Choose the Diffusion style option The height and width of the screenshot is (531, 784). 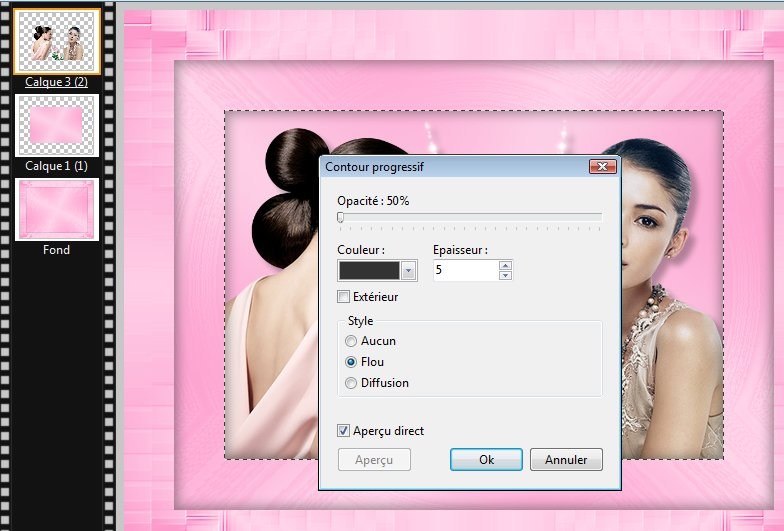coord(351,383)
